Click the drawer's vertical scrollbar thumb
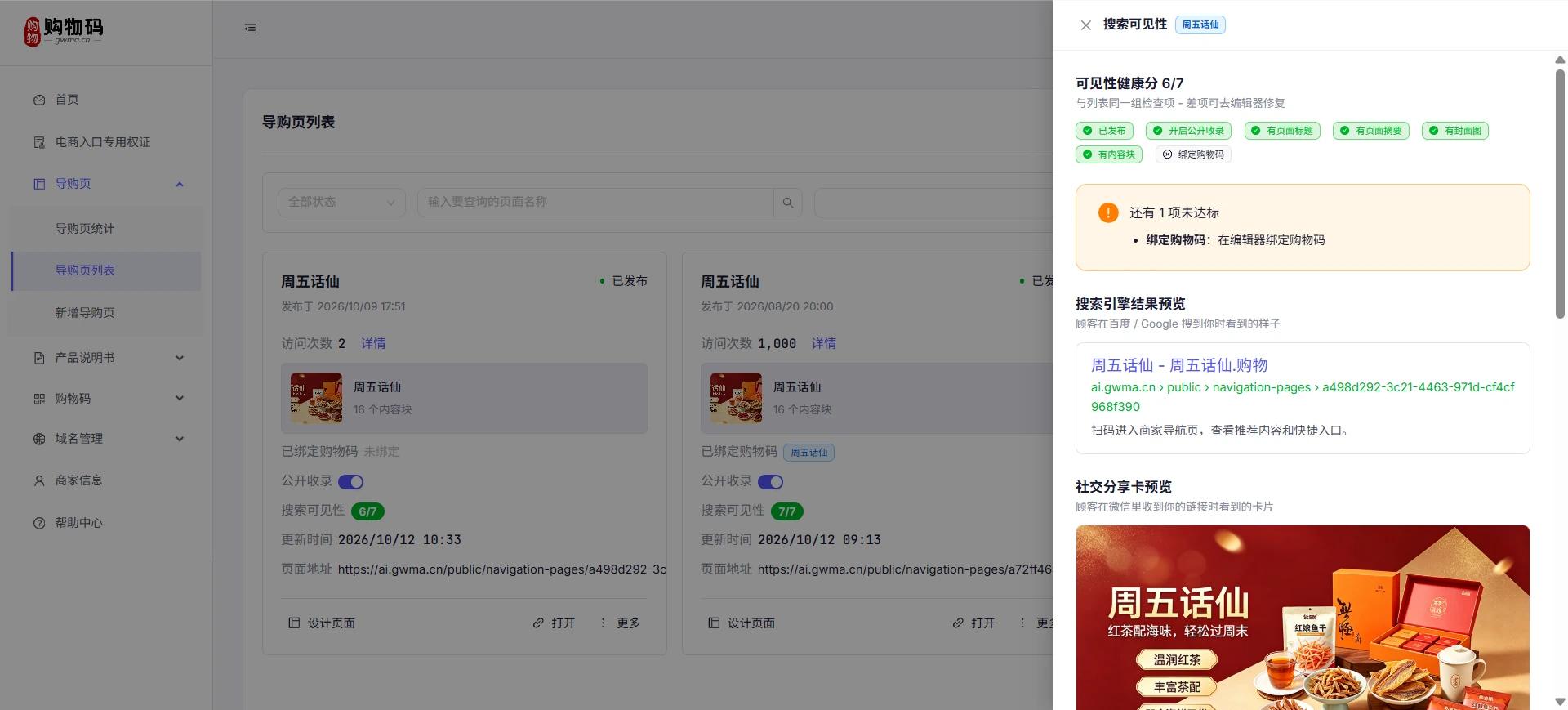The height and width of the screenshot is (710, 1568). 1560,194
